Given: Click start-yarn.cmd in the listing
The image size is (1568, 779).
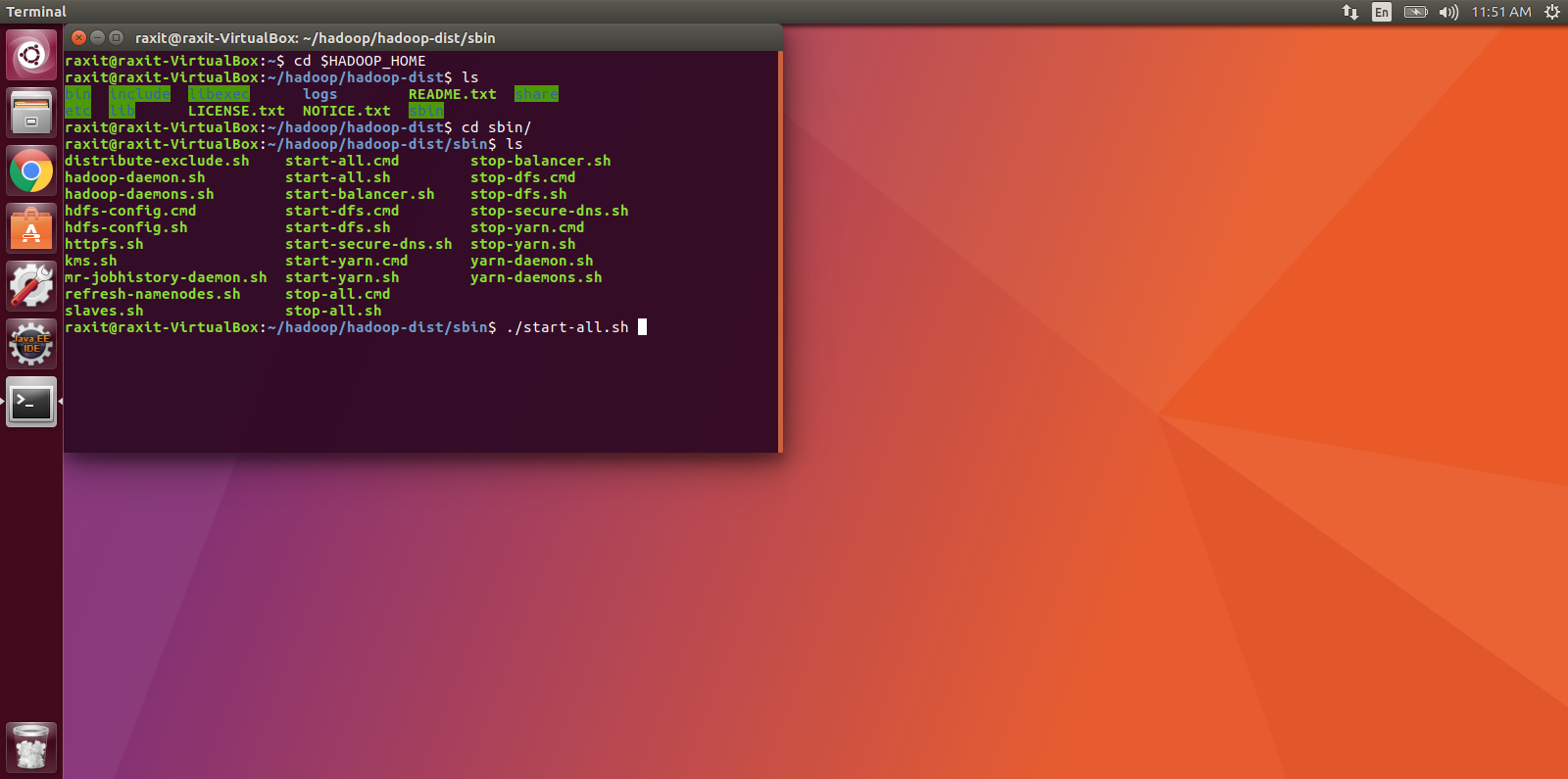Looking at the screenshot, I should click(347, 261).
